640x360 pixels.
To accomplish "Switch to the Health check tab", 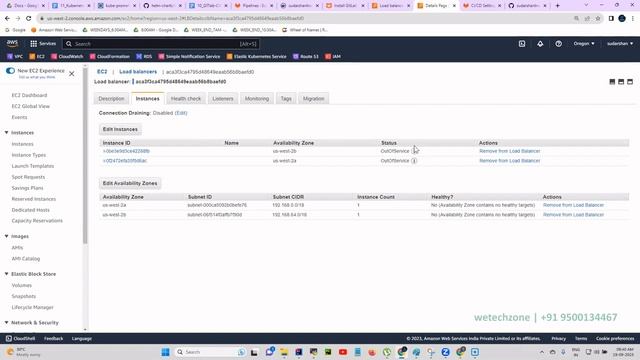I will [186, 99].
